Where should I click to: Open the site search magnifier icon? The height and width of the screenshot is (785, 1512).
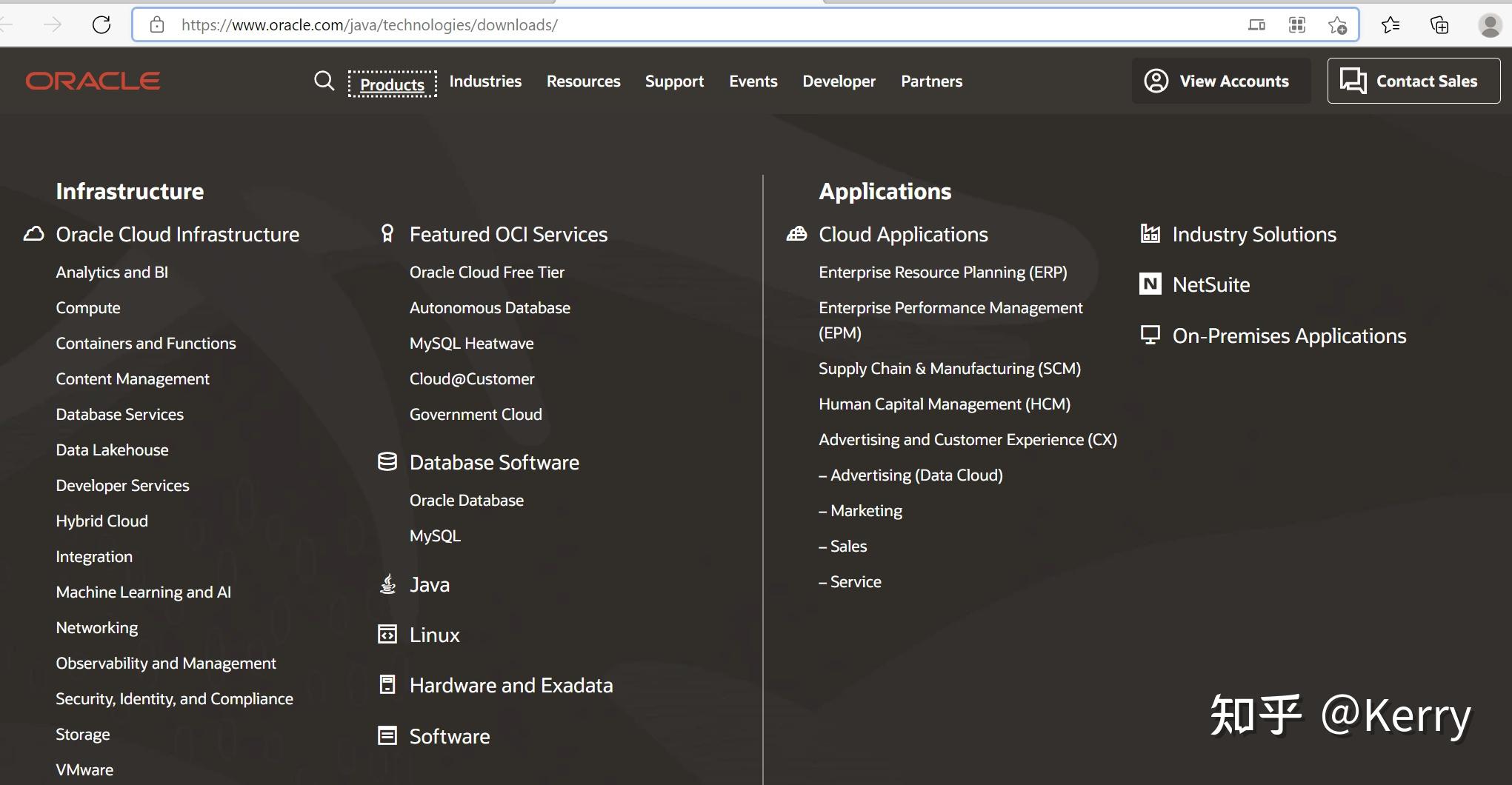coord(324,81)
